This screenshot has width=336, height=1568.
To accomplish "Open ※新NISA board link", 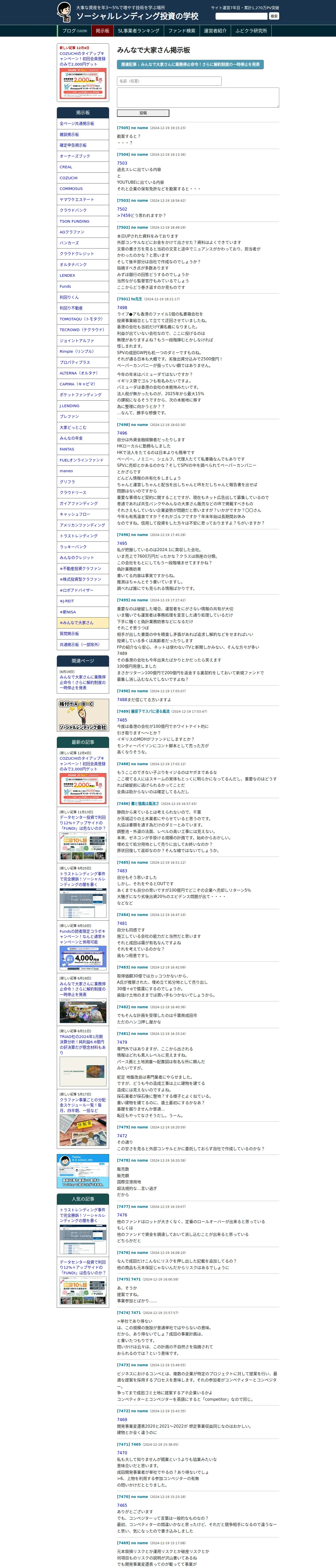I will [x=83, y=612].
